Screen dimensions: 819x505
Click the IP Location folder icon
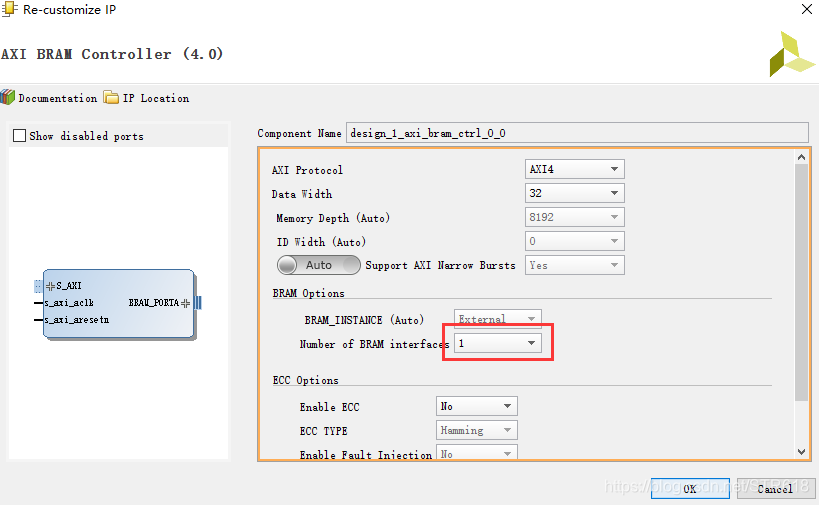(x=111, y=98)
